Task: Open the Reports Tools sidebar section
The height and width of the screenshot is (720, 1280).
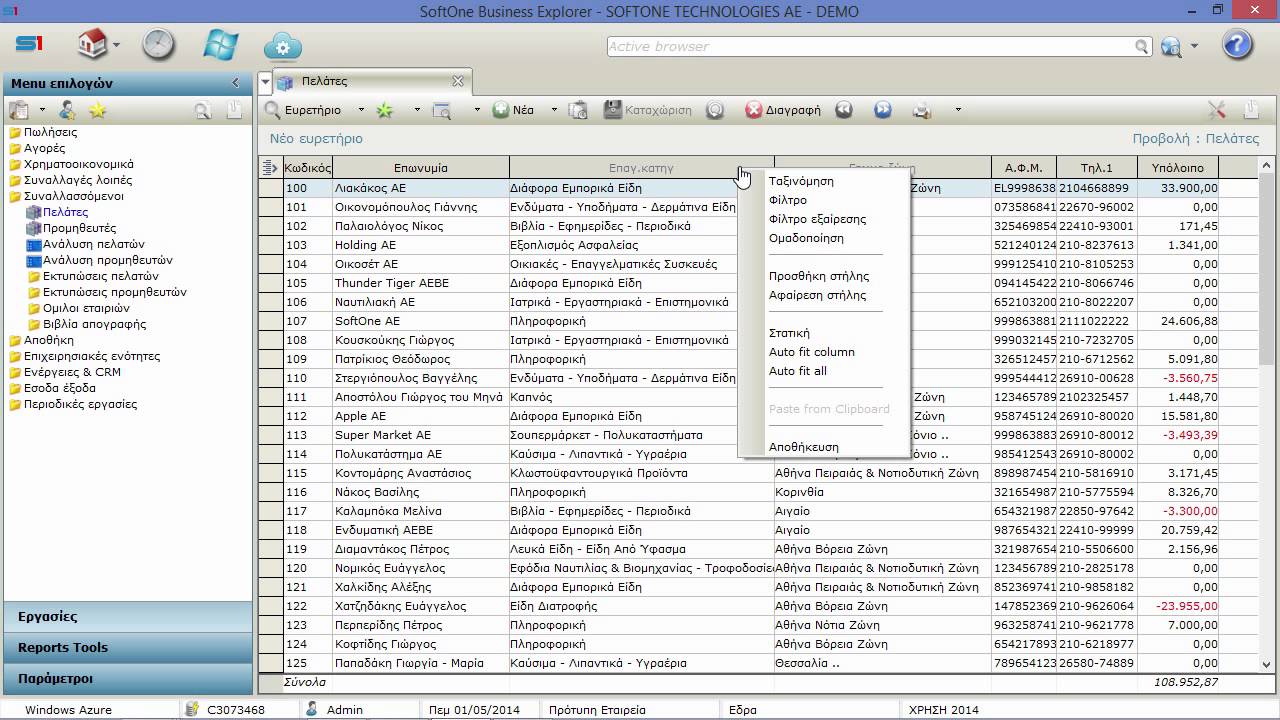Action: (x=127, y=648)
